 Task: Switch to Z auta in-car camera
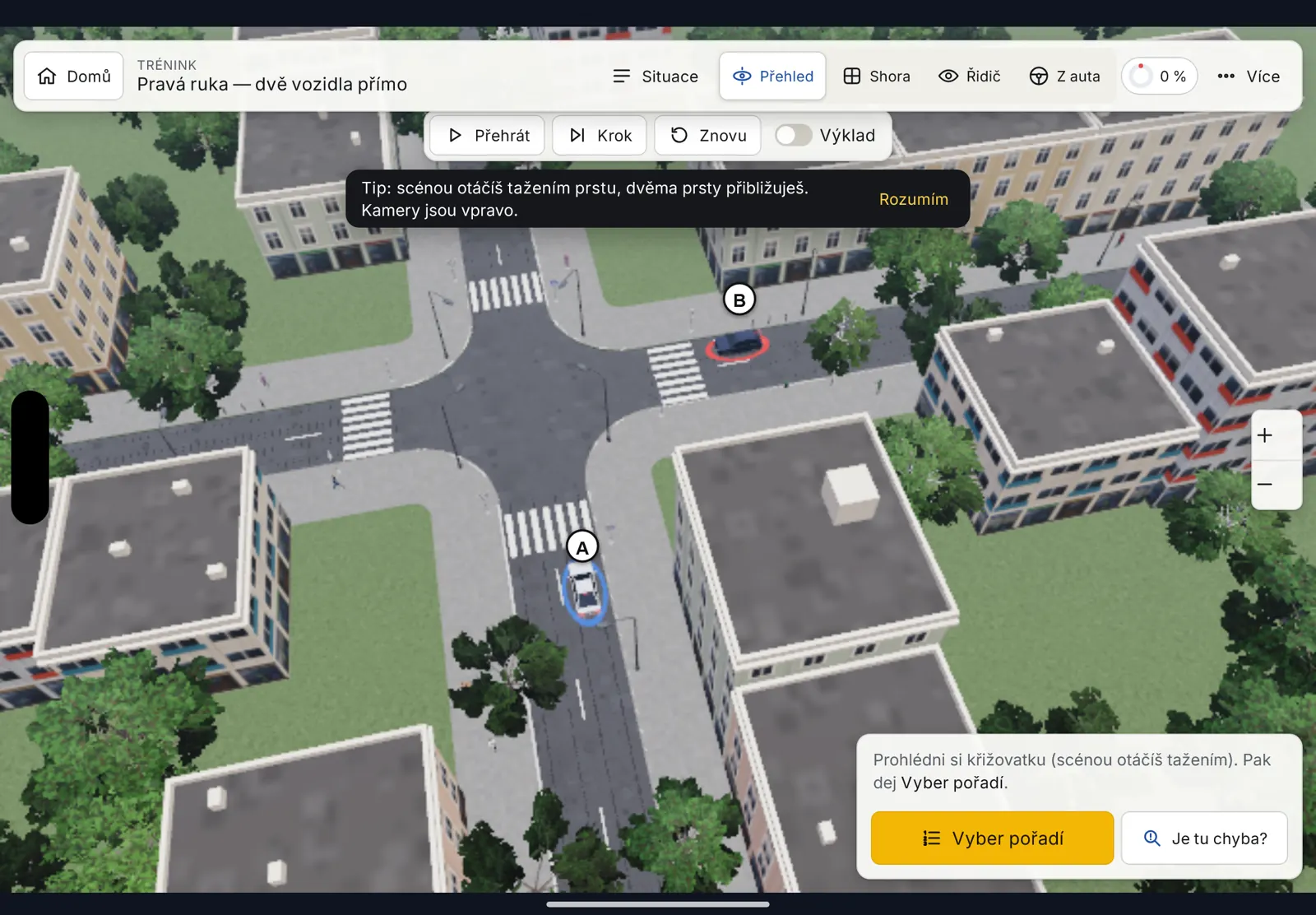(1064, 77)
